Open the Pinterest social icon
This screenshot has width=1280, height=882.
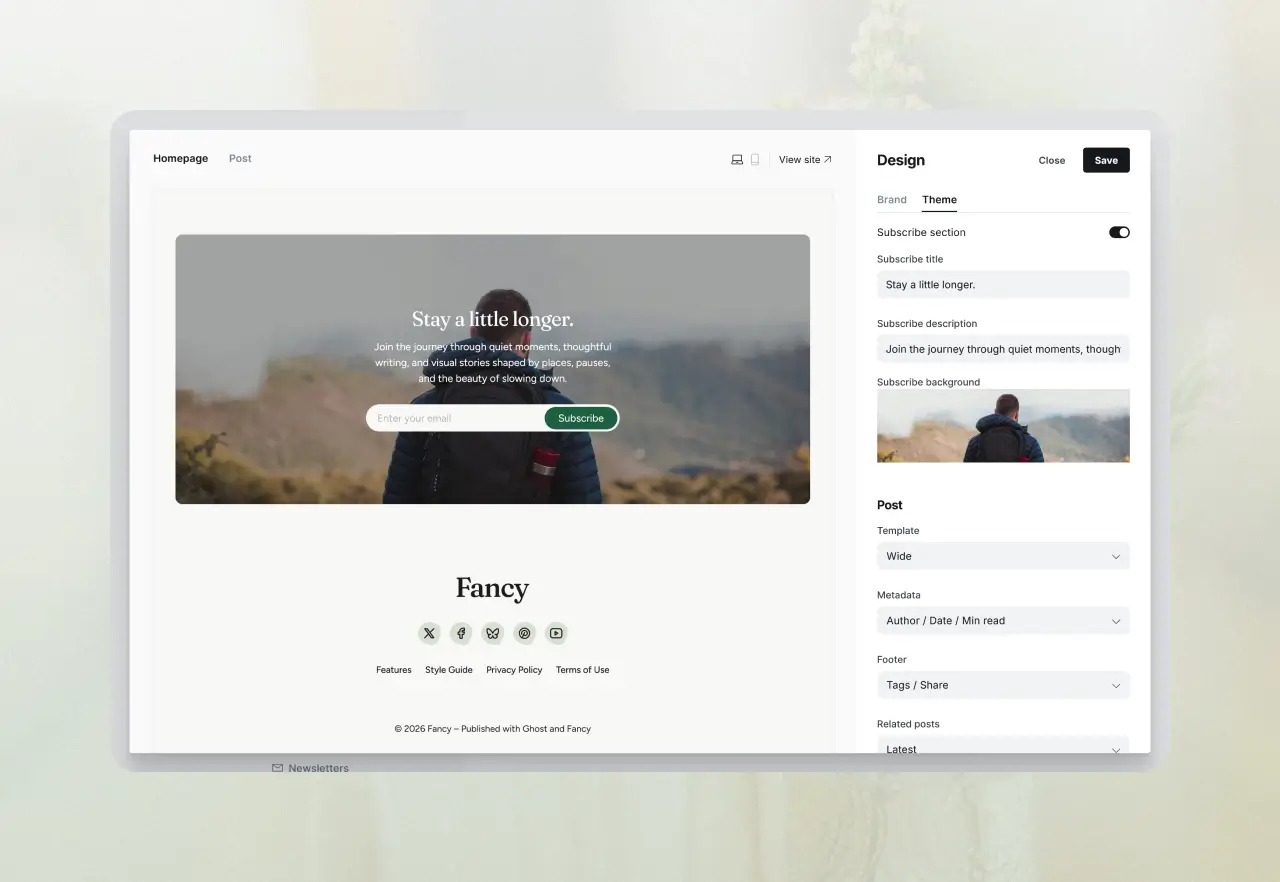click(x=524, y=633)
